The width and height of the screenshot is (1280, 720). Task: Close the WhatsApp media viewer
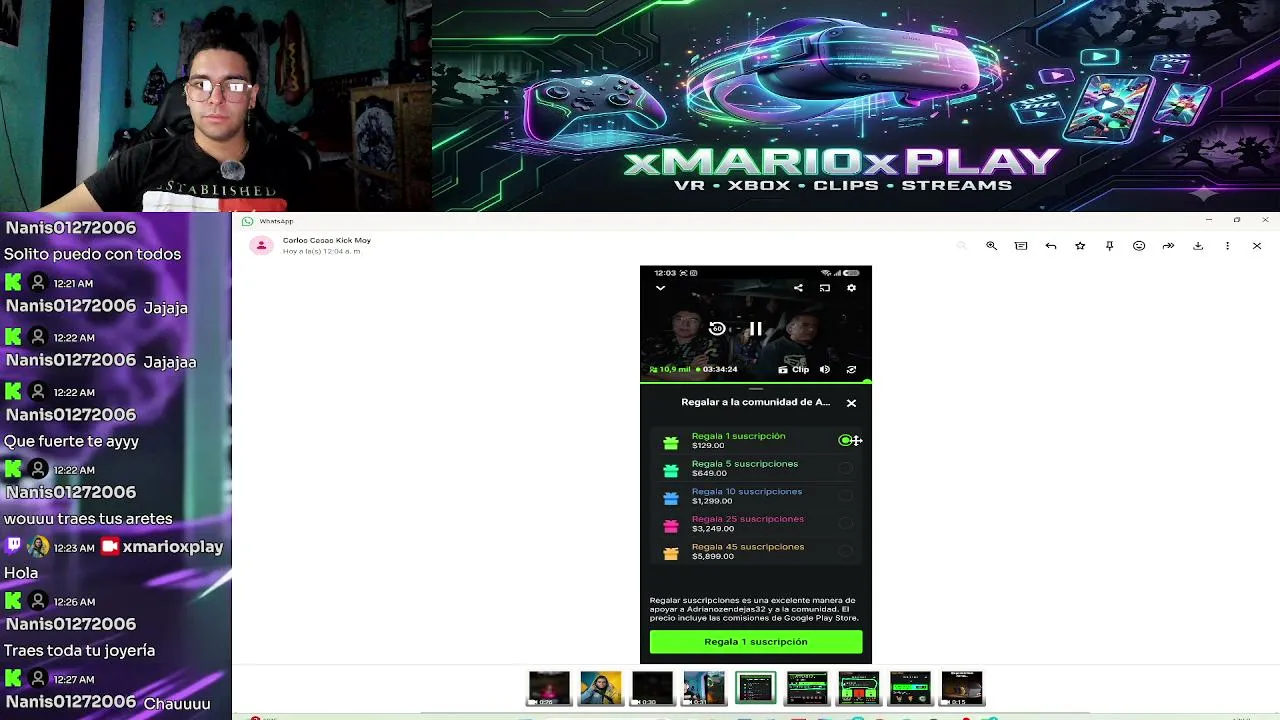[x=1257, y=246]
